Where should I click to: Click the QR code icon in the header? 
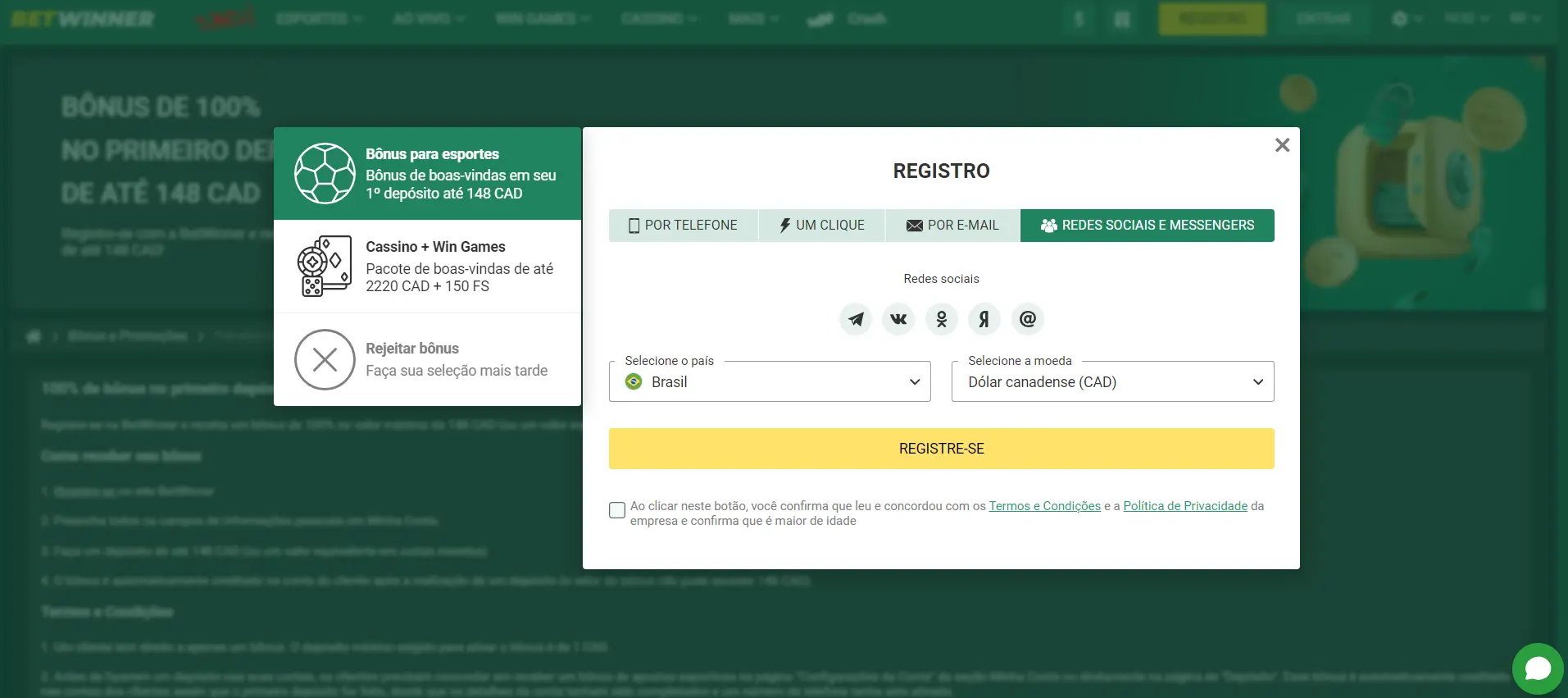tap(1122, 19)
